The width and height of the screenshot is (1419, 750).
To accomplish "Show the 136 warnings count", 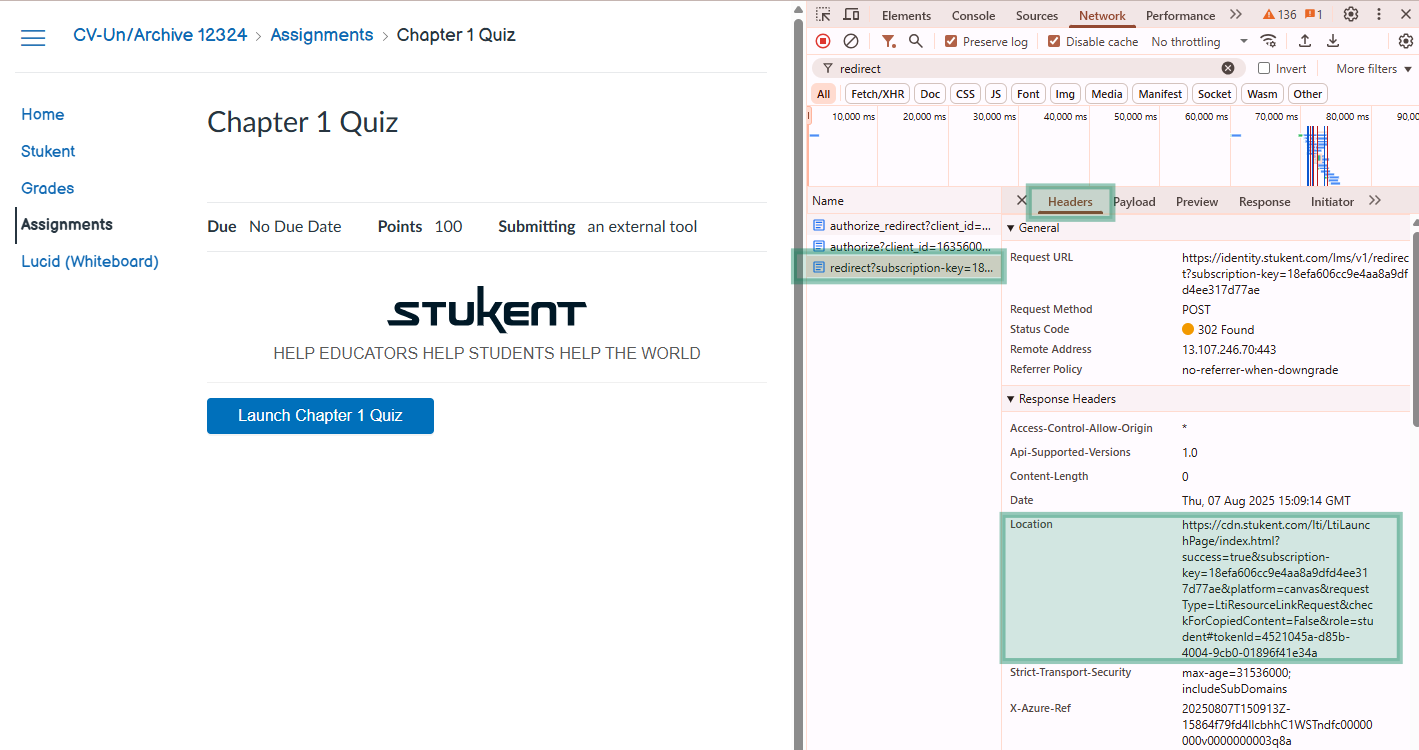I will click(x=1279, y=15).
